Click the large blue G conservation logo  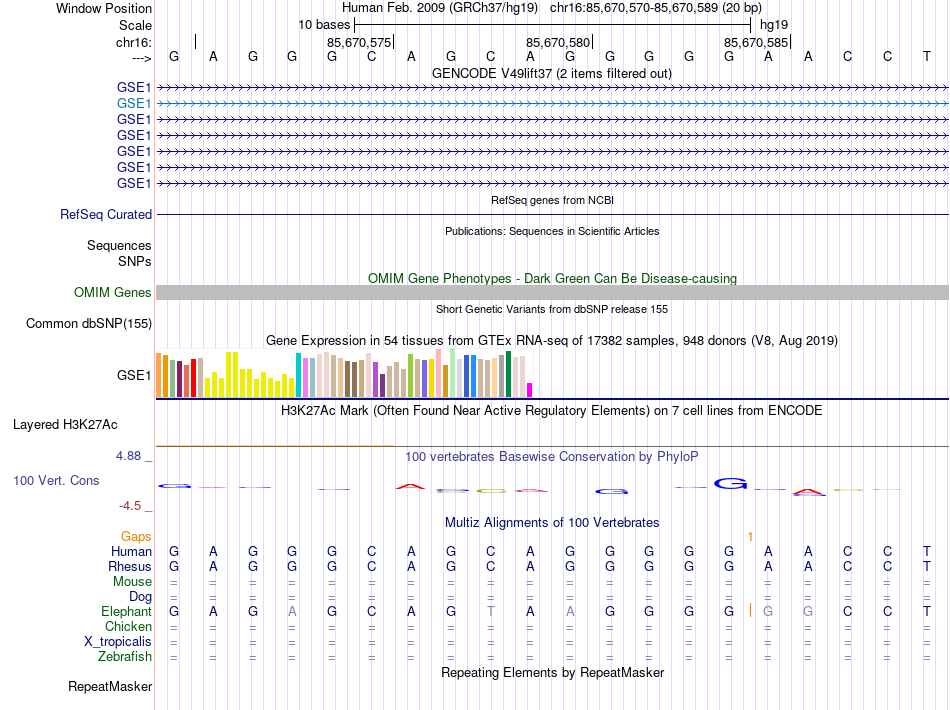tap(730, 483)
